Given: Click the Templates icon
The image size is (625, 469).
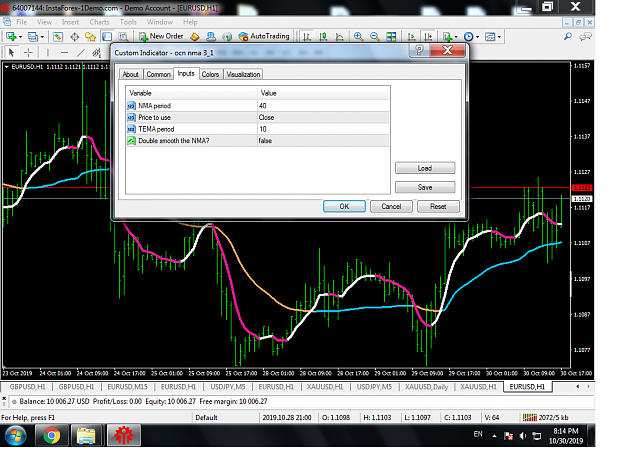Looking at the screenshot, I should [x=490, y=37].
